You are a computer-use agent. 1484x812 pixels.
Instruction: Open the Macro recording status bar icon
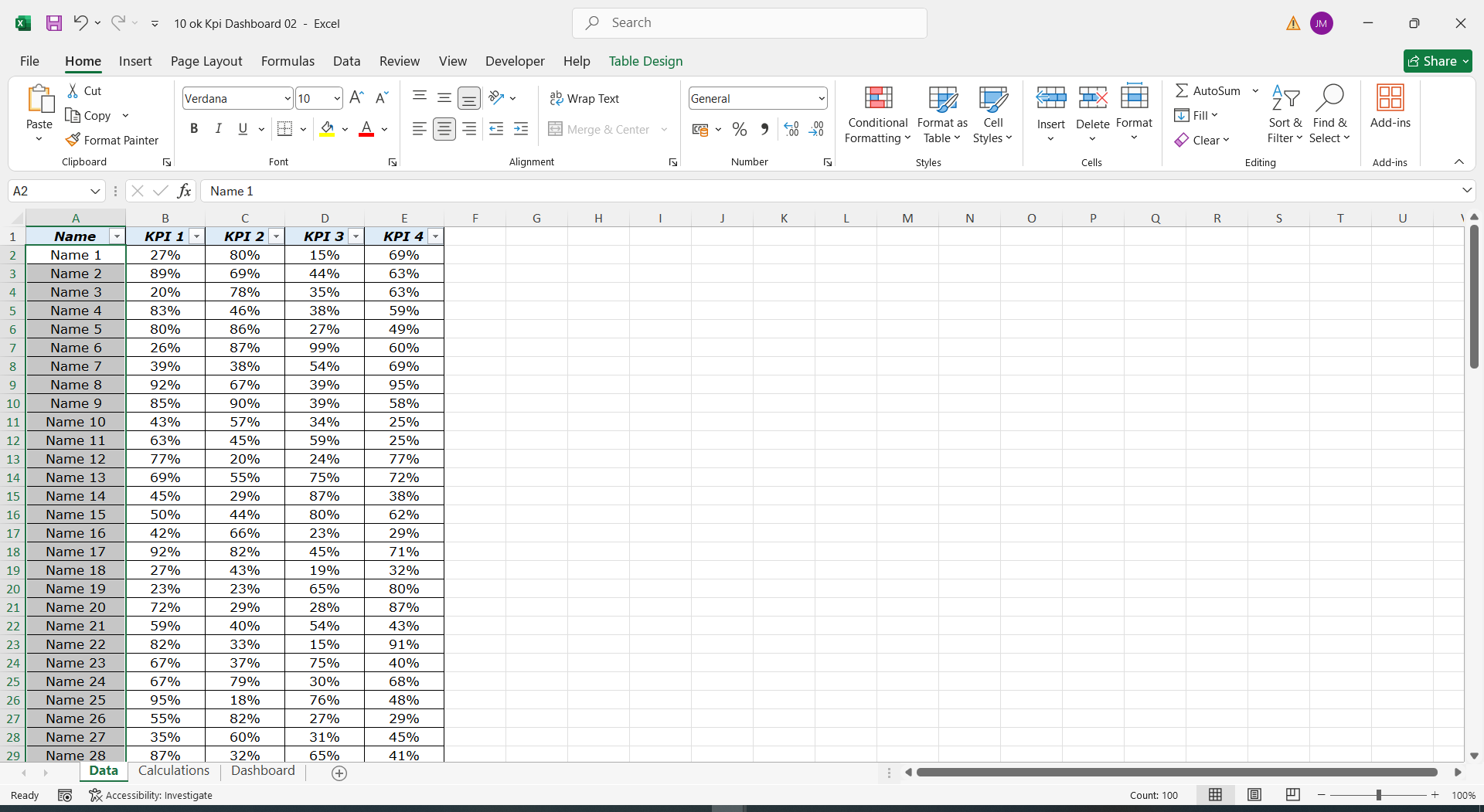tap(65, 795)
